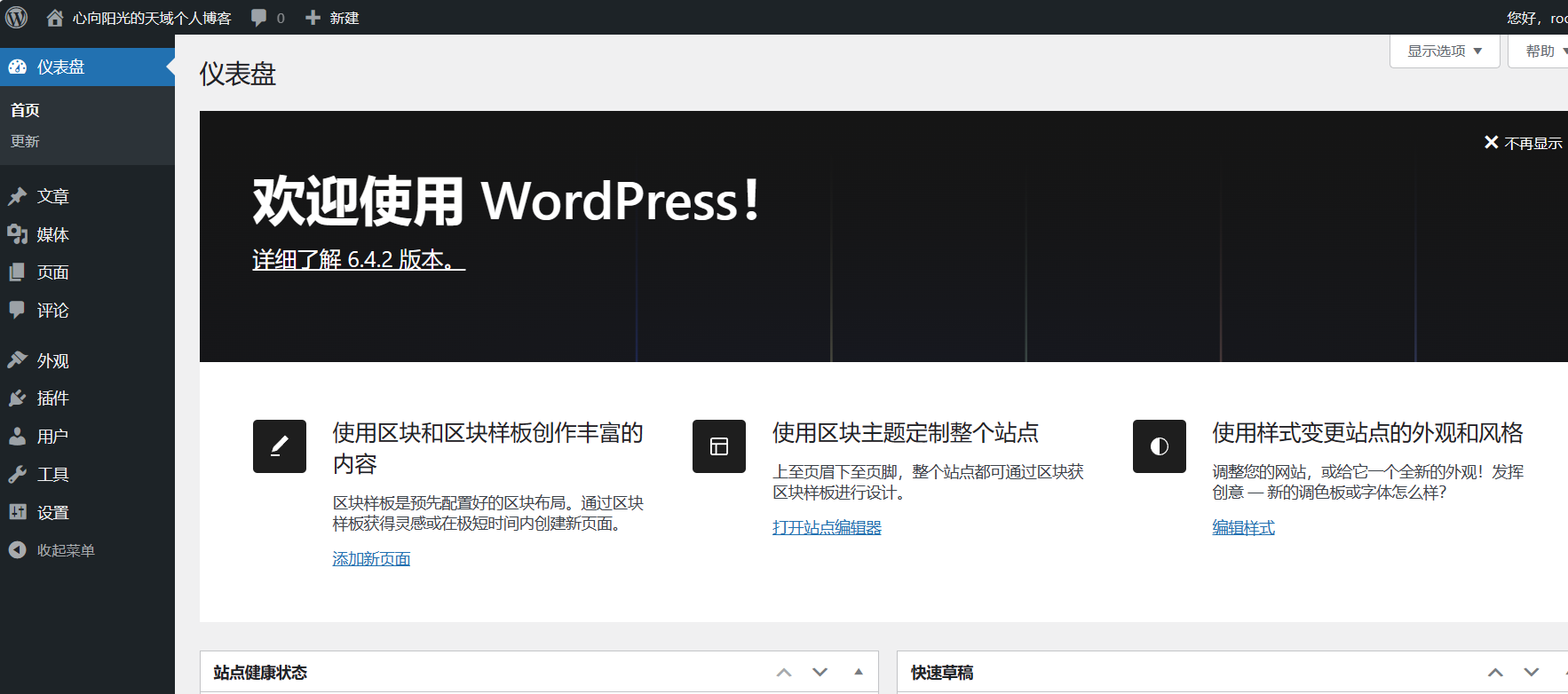The image size is (1568, 694).
Task: Open the comments bubble in the admin bar
Action: (x=258, y=18)
